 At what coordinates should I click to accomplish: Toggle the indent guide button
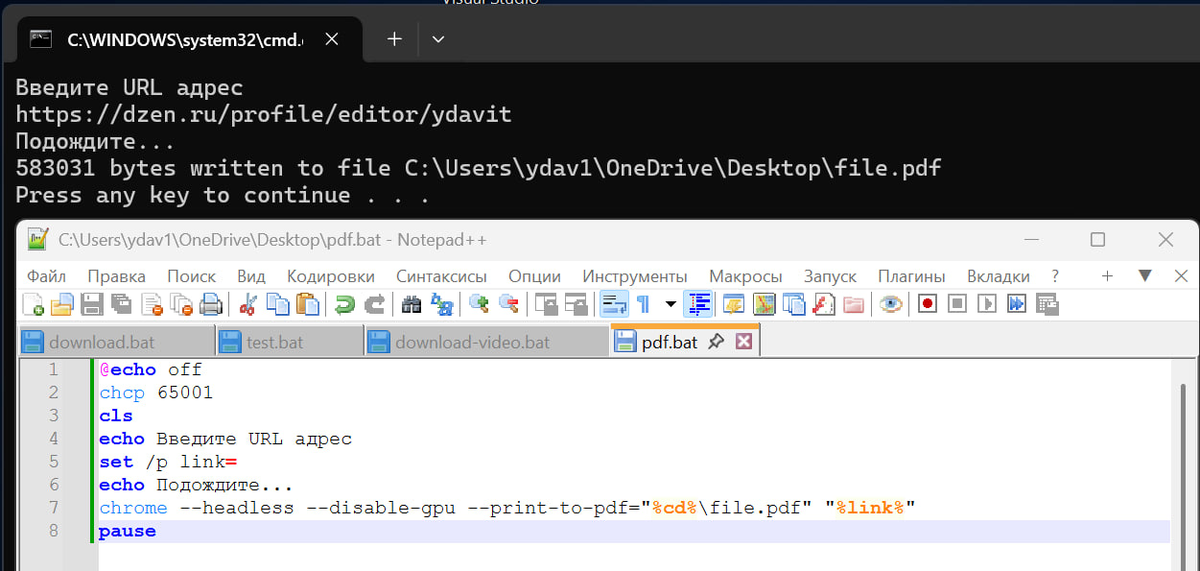point(699,303)
